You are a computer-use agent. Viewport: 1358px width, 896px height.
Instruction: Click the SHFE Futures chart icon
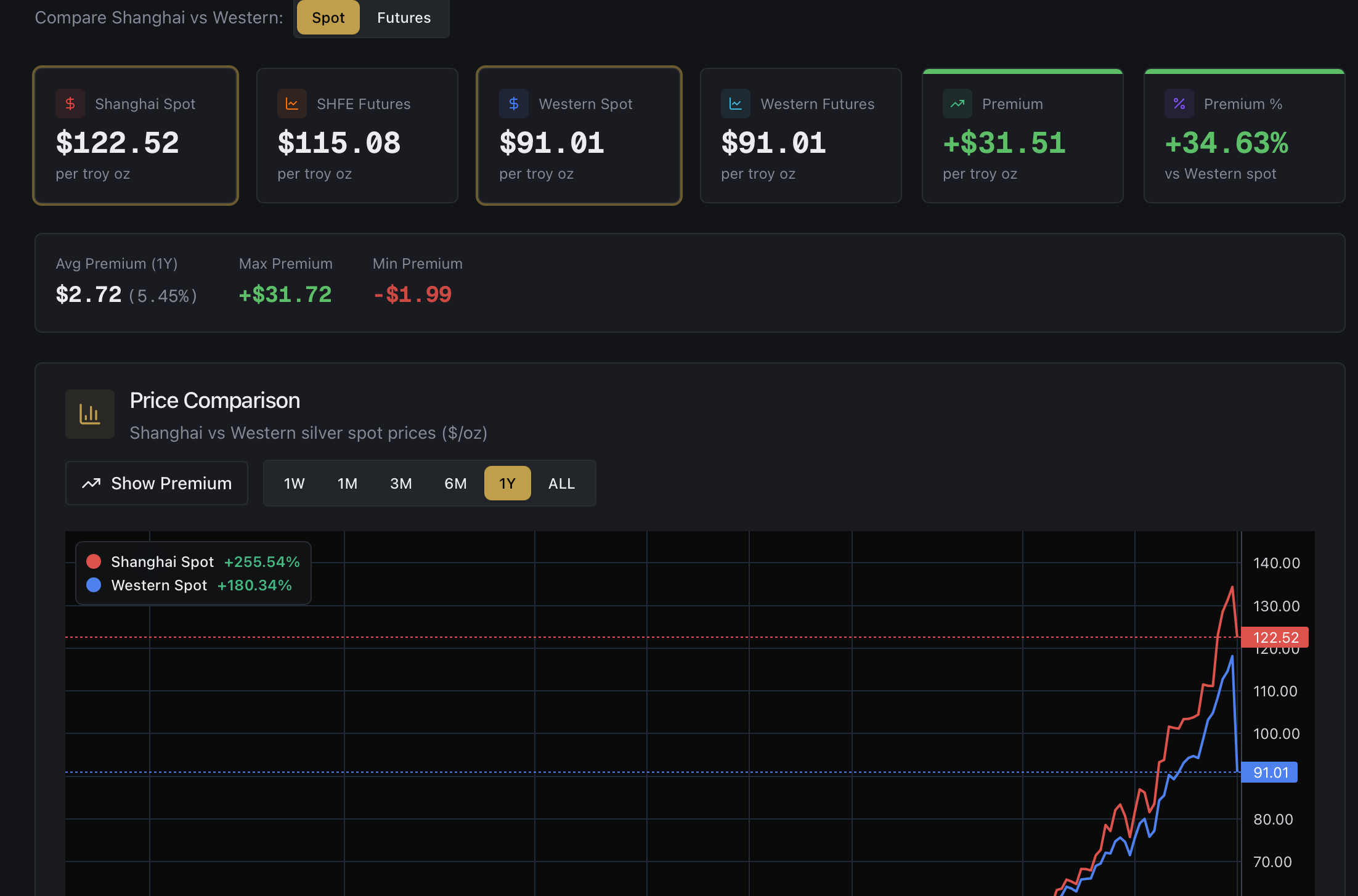pos(292,104)
